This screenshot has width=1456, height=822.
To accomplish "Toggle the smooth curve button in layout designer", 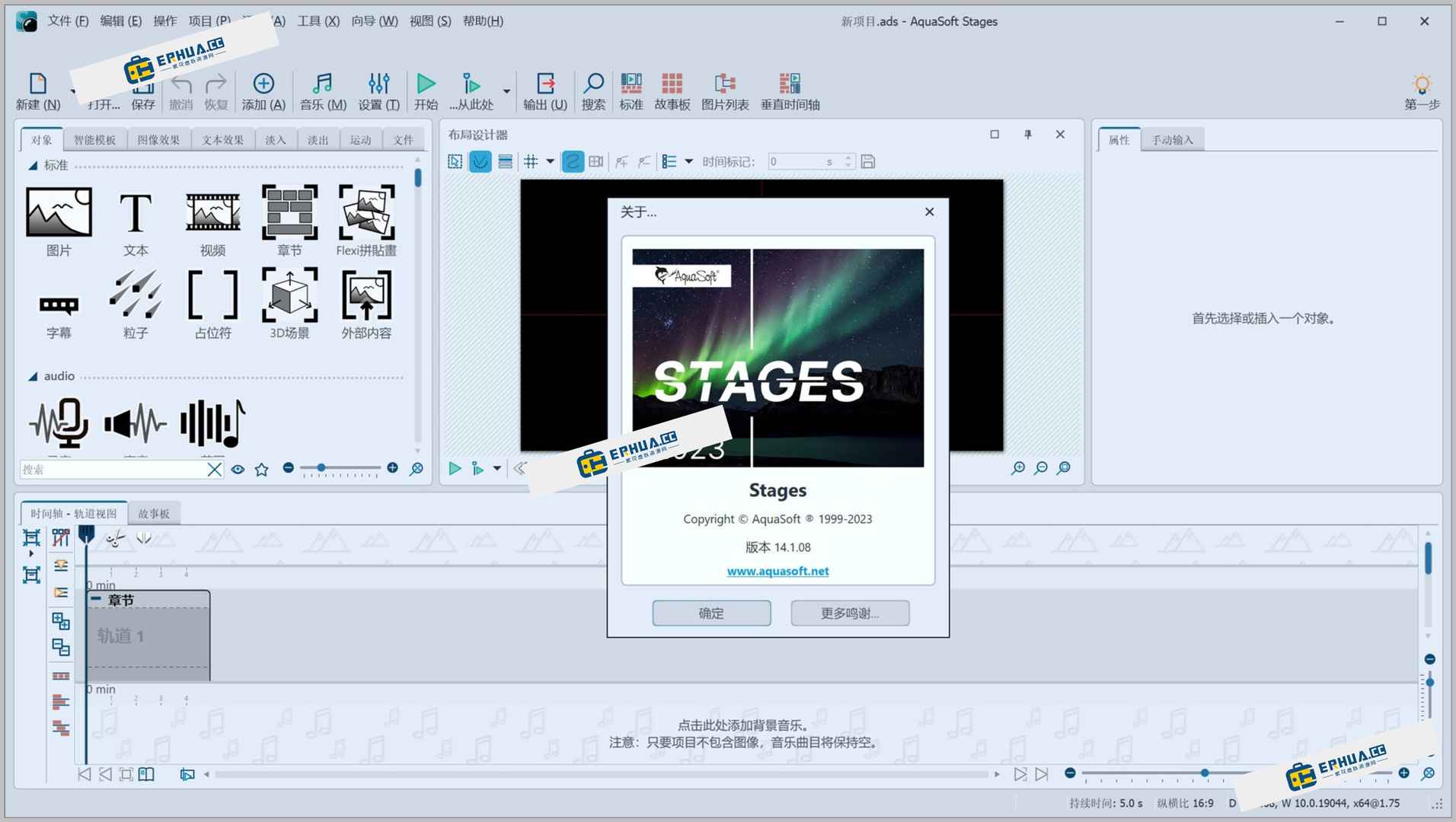I will (x=572, y=161).
